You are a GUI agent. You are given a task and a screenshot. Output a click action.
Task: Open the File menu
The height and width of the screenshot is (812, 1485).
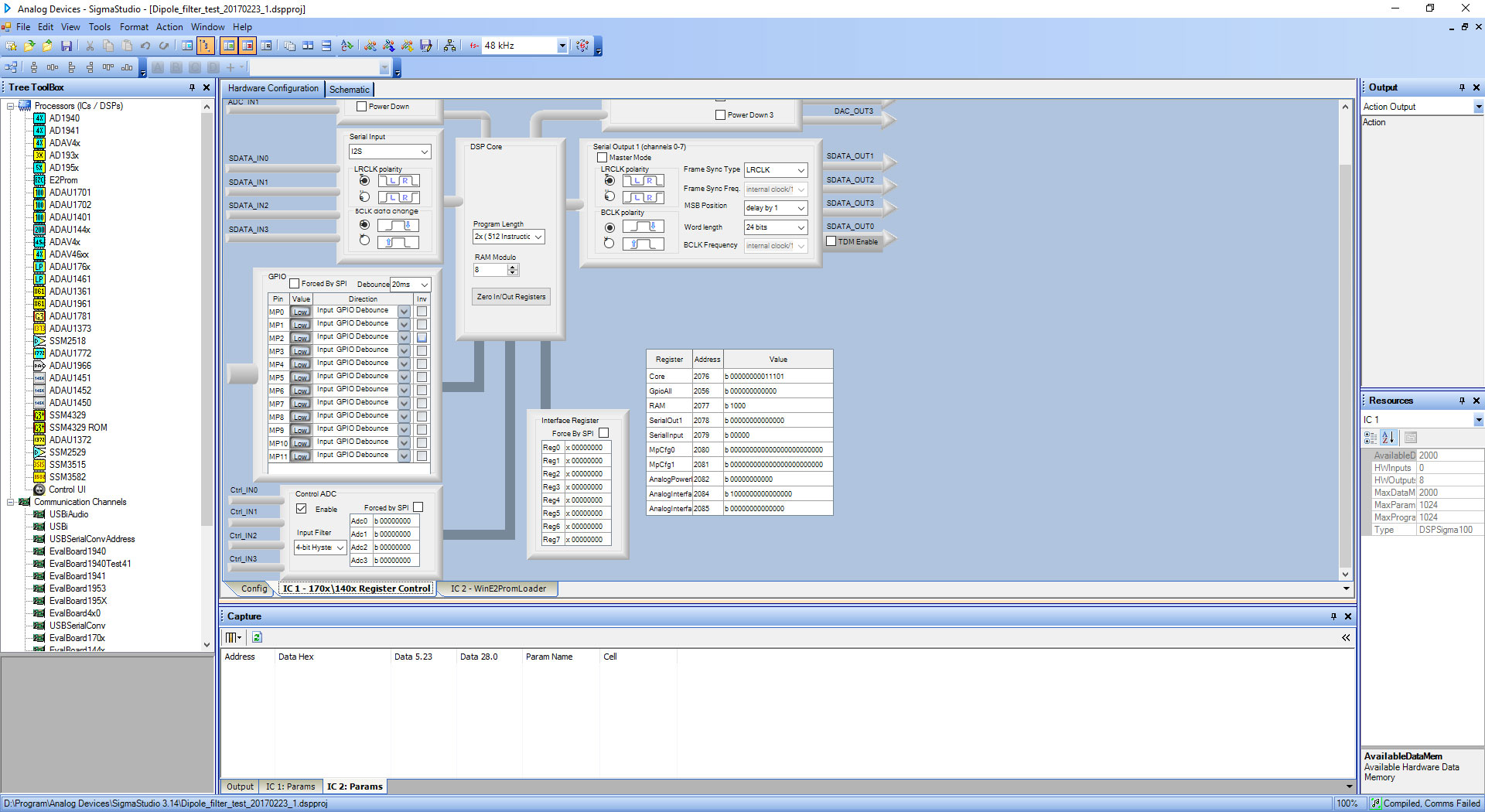coord(23,27)
